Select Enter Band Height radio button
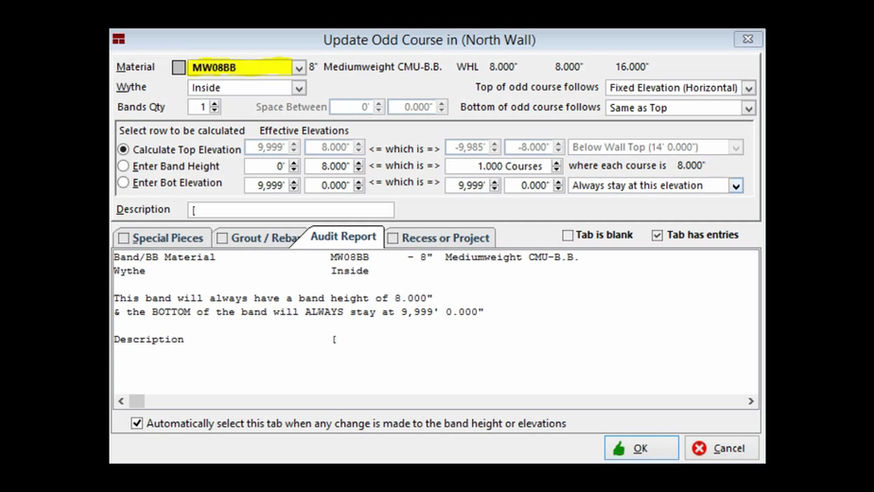Viewport: 874px width, 492px height. point(123,166)
